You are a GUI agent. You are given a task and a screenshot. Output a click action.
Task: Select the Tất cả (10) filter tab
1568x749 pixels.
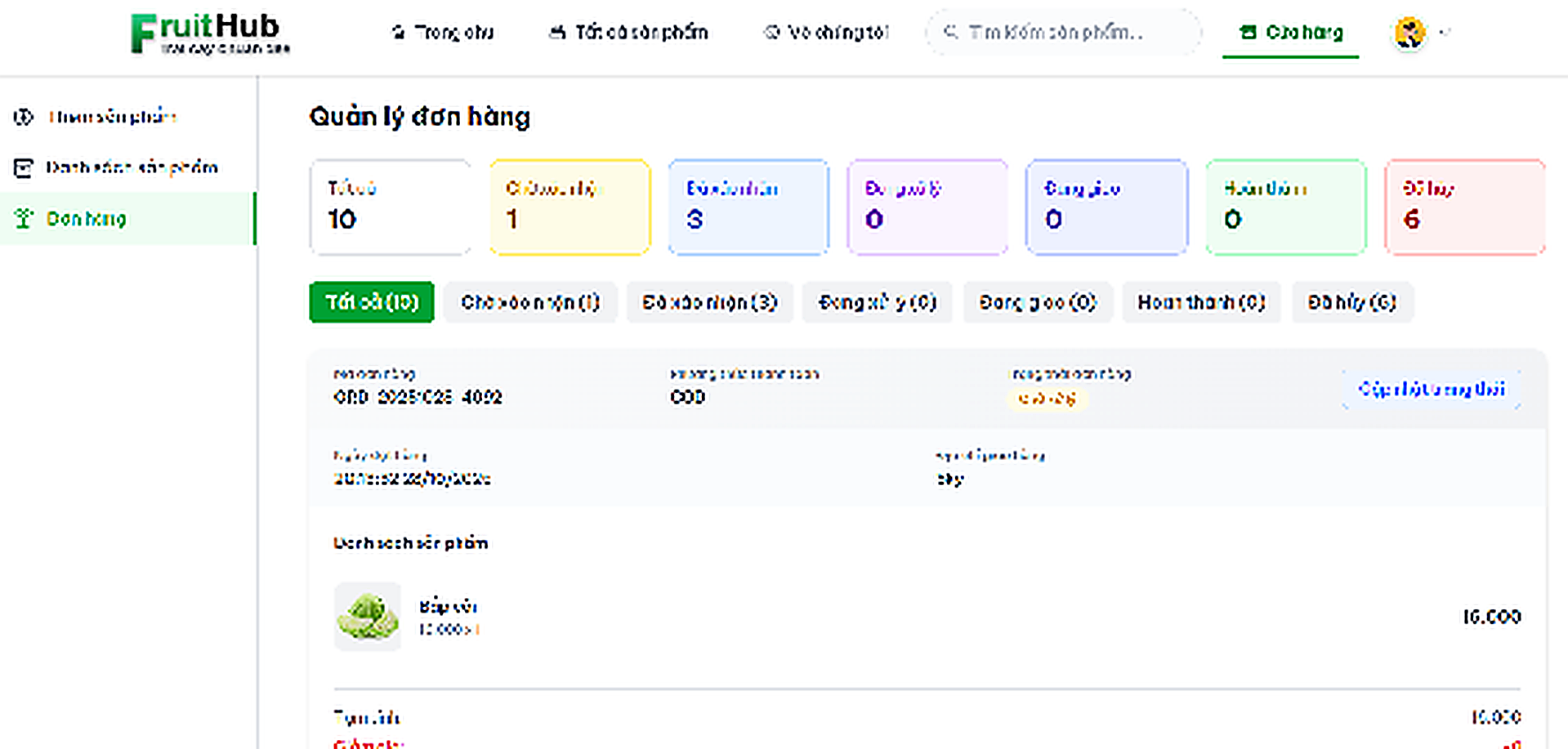point(372,302)
